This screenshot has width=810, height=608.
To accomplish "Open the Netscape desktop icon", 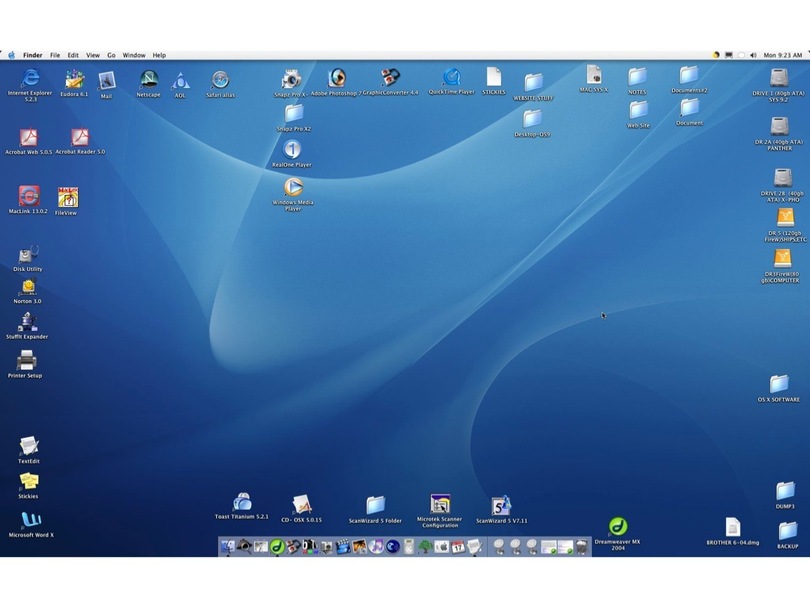I will coord(149,79).
